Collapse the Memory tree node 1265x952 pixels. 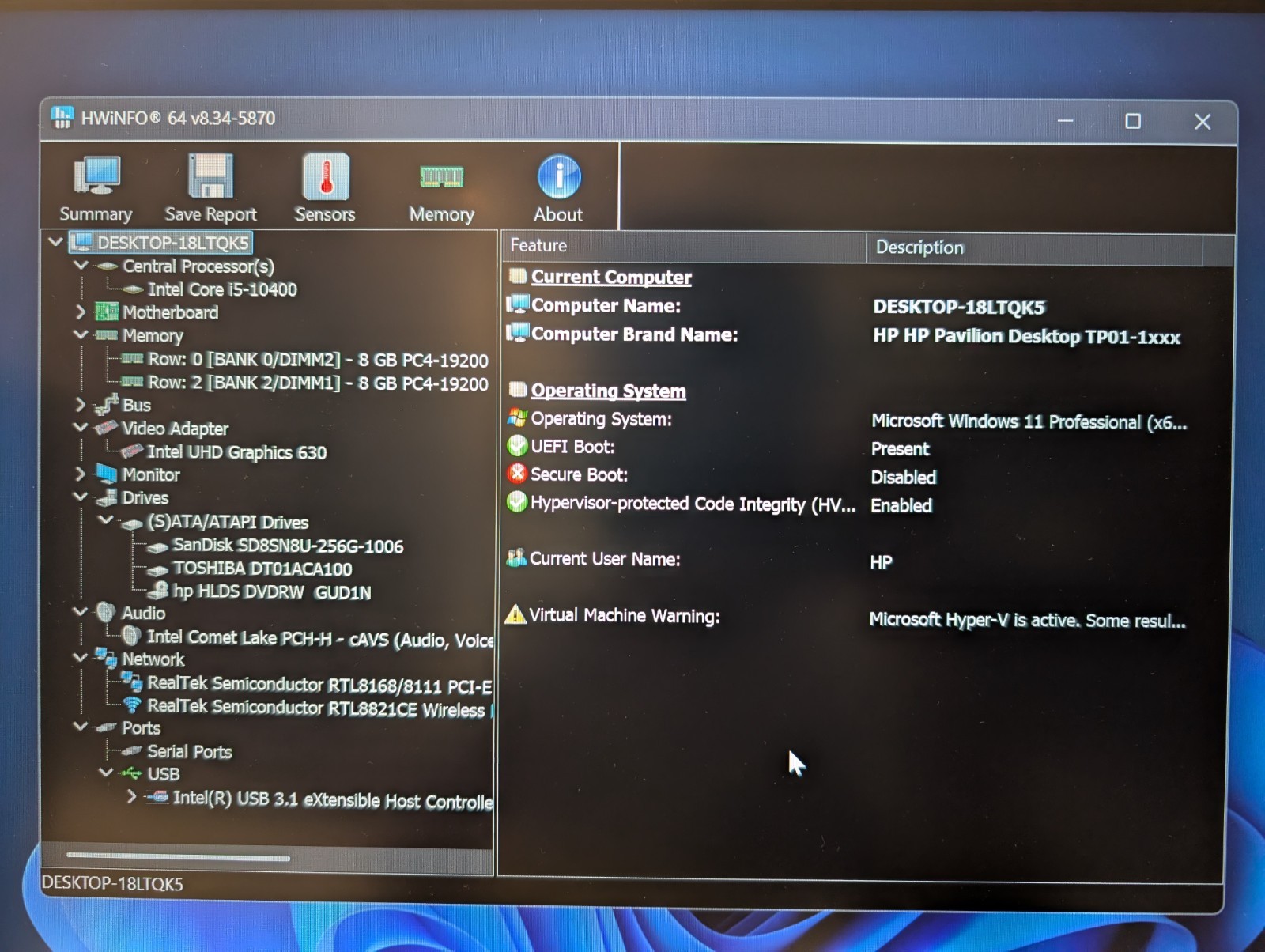pyautogui.click(x=81, y=335)
